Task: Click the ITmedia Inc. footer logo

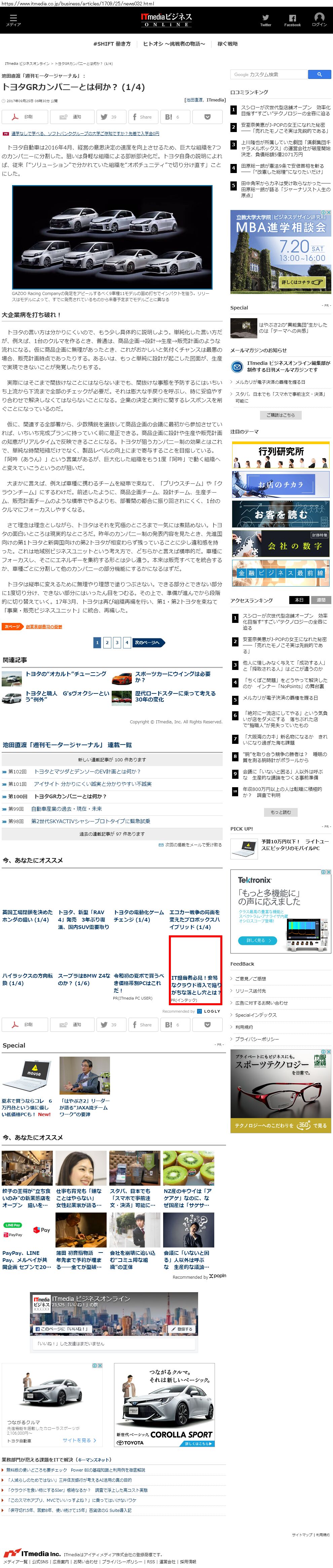Action: click(x=31, y=1553)
